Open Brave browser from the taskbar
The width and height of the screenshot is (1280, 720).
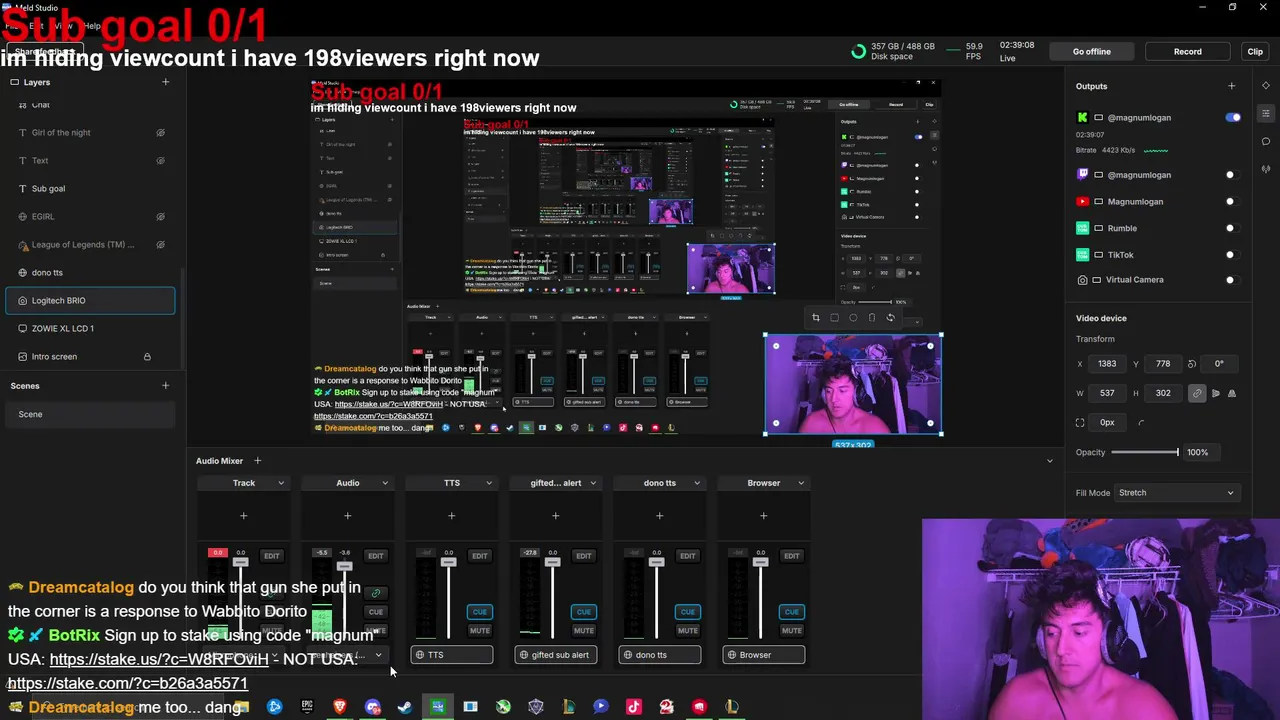pyautogui.click(x=340, y=707)
